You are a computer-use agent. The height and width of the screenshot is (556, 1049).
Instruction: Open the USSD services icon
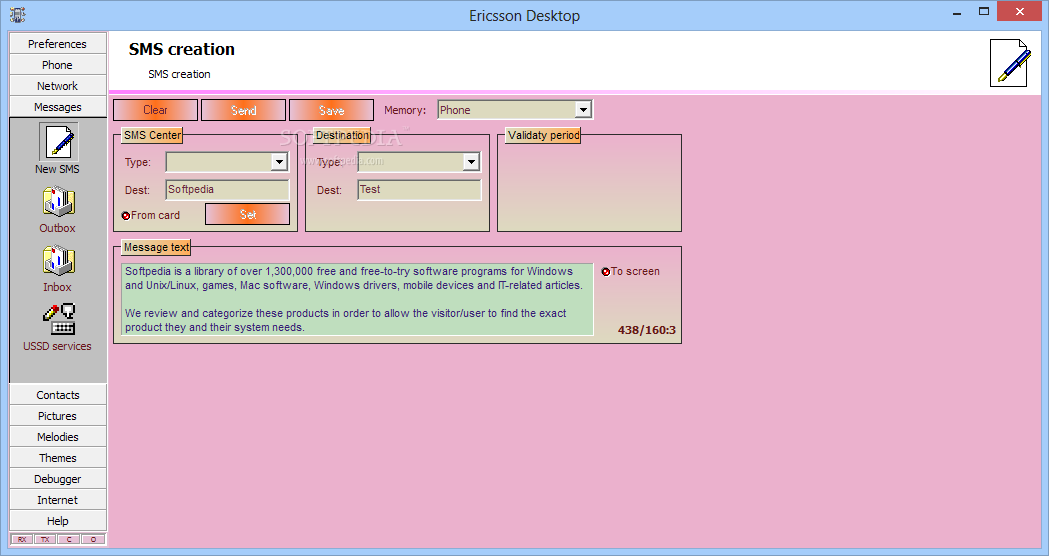click(58, 319)
